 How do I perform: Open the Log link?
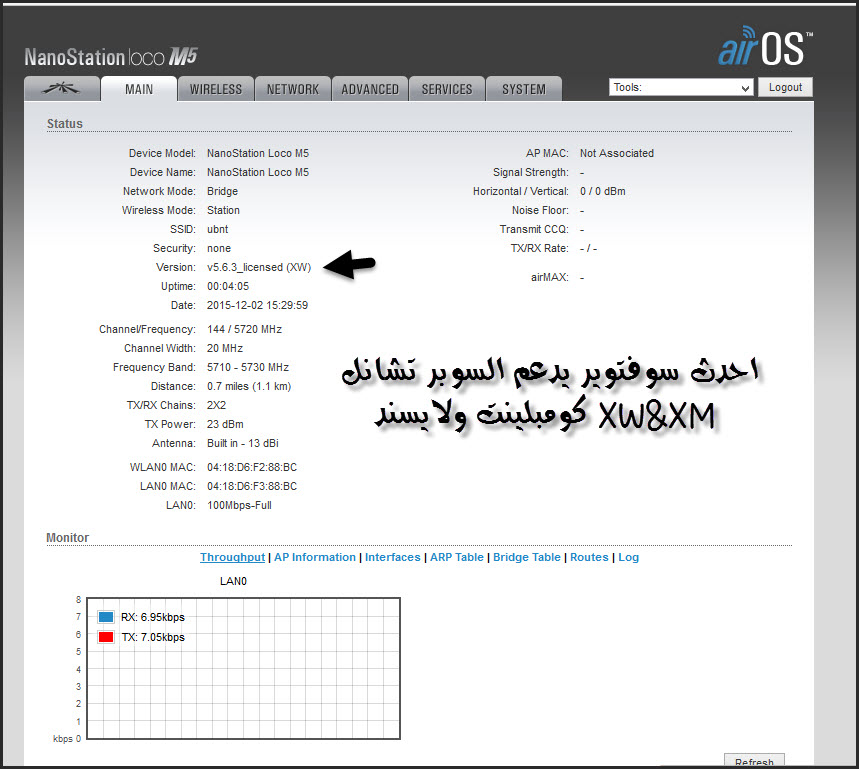tap(628, 557)
